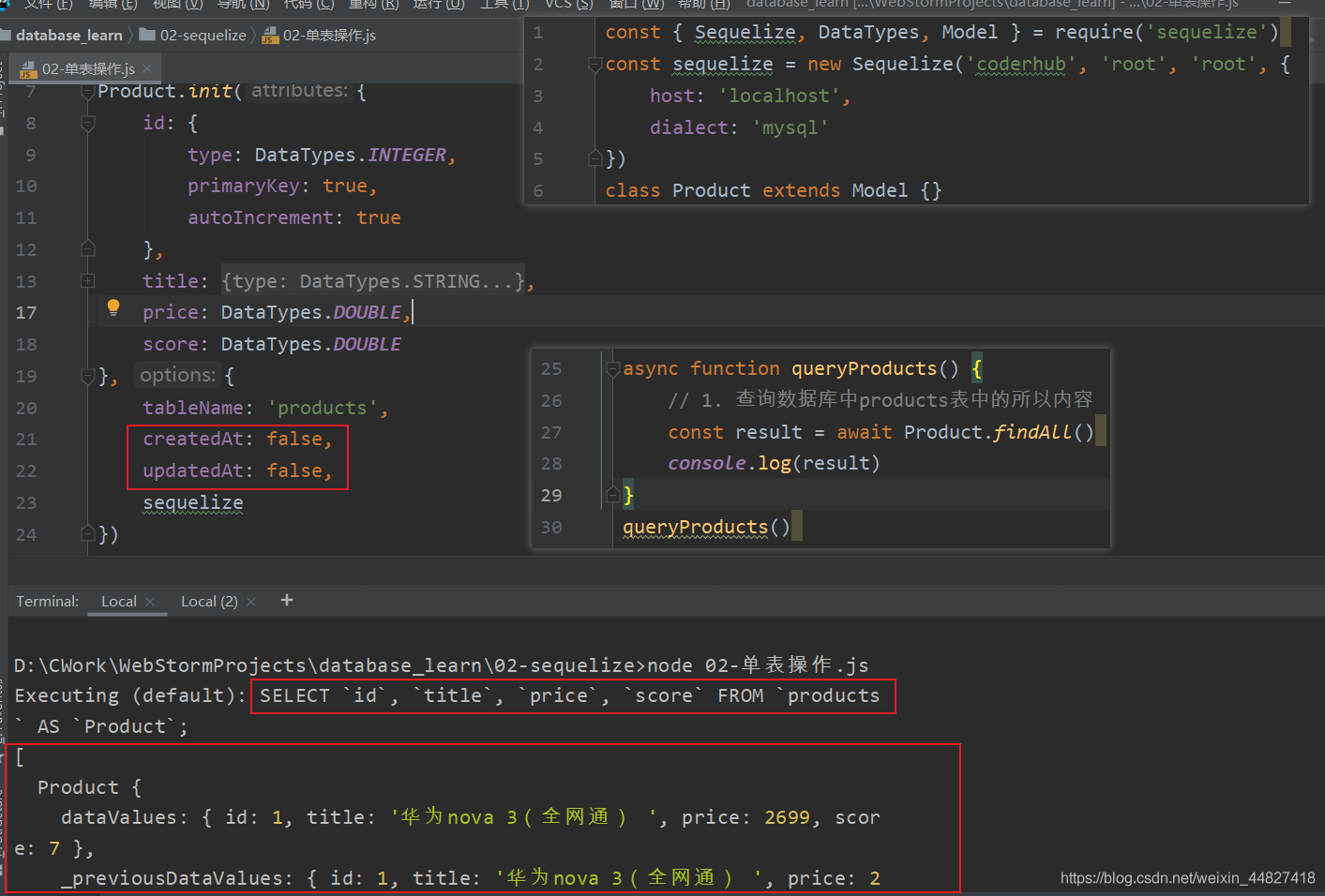The height and width of the screenshot is (896, 1325).
Task: Click 'Product {' in the terminal output
Action: [x=89, y=787]
